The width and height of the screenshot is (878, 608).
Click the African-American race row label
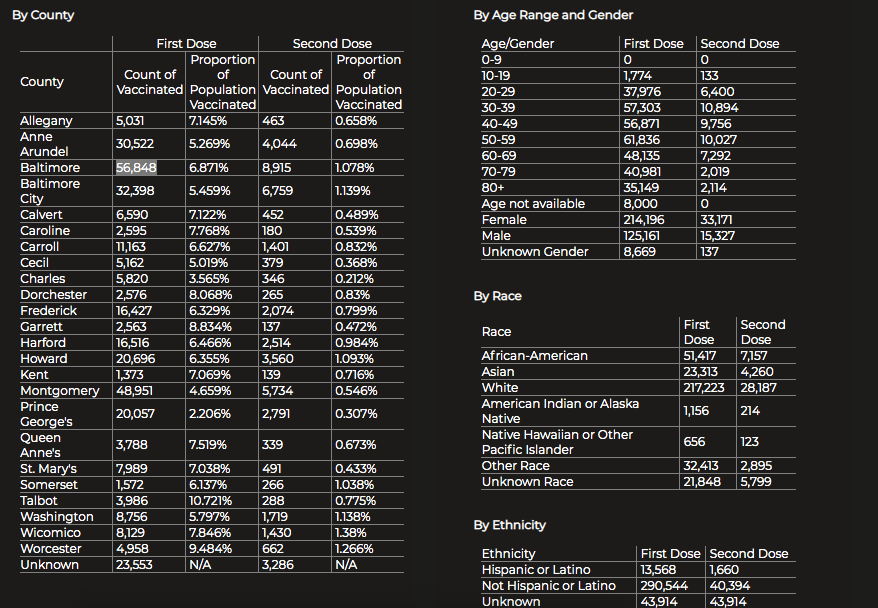pos(534,356)
